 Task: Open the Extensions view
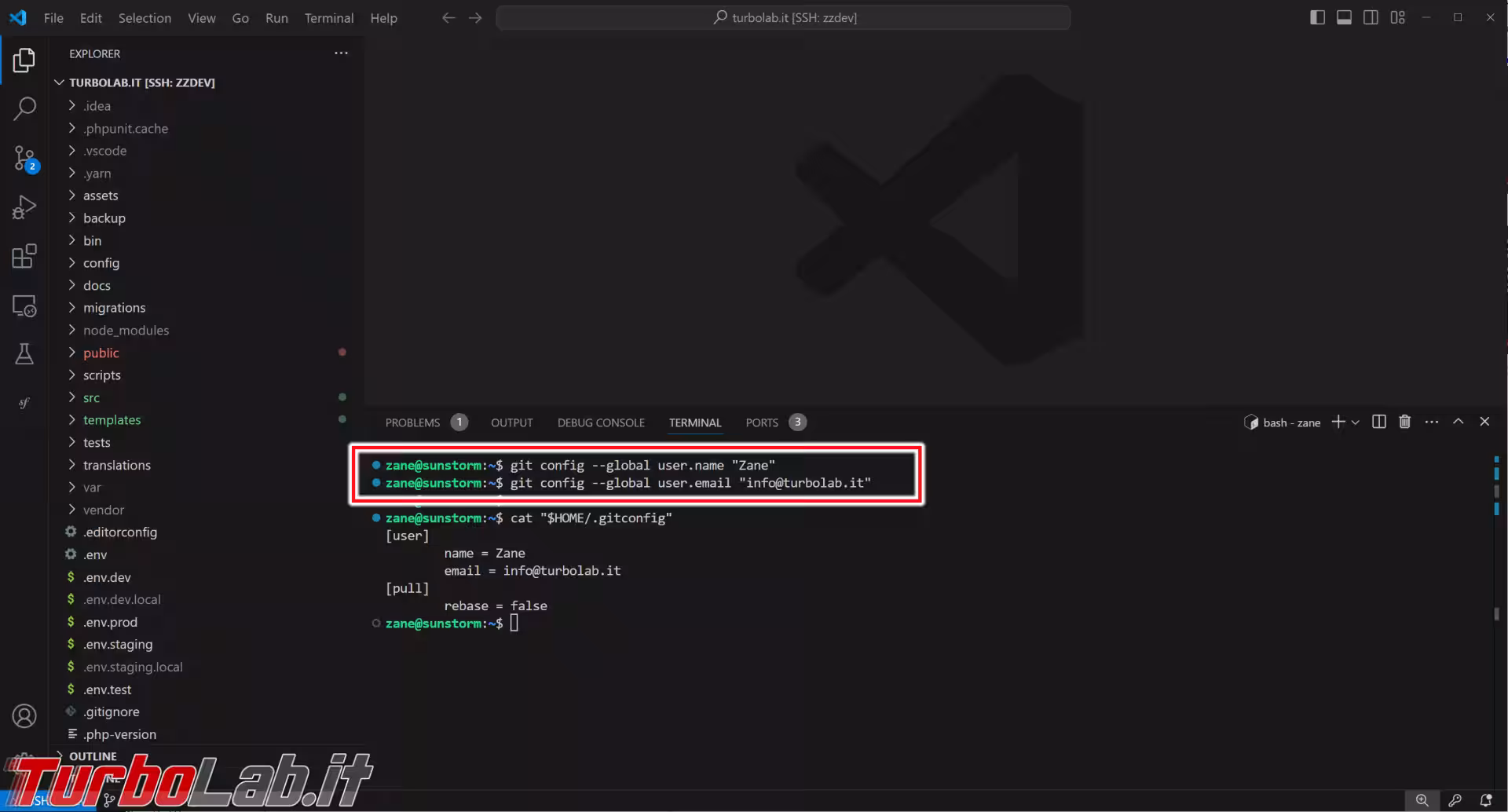(24, 256)
